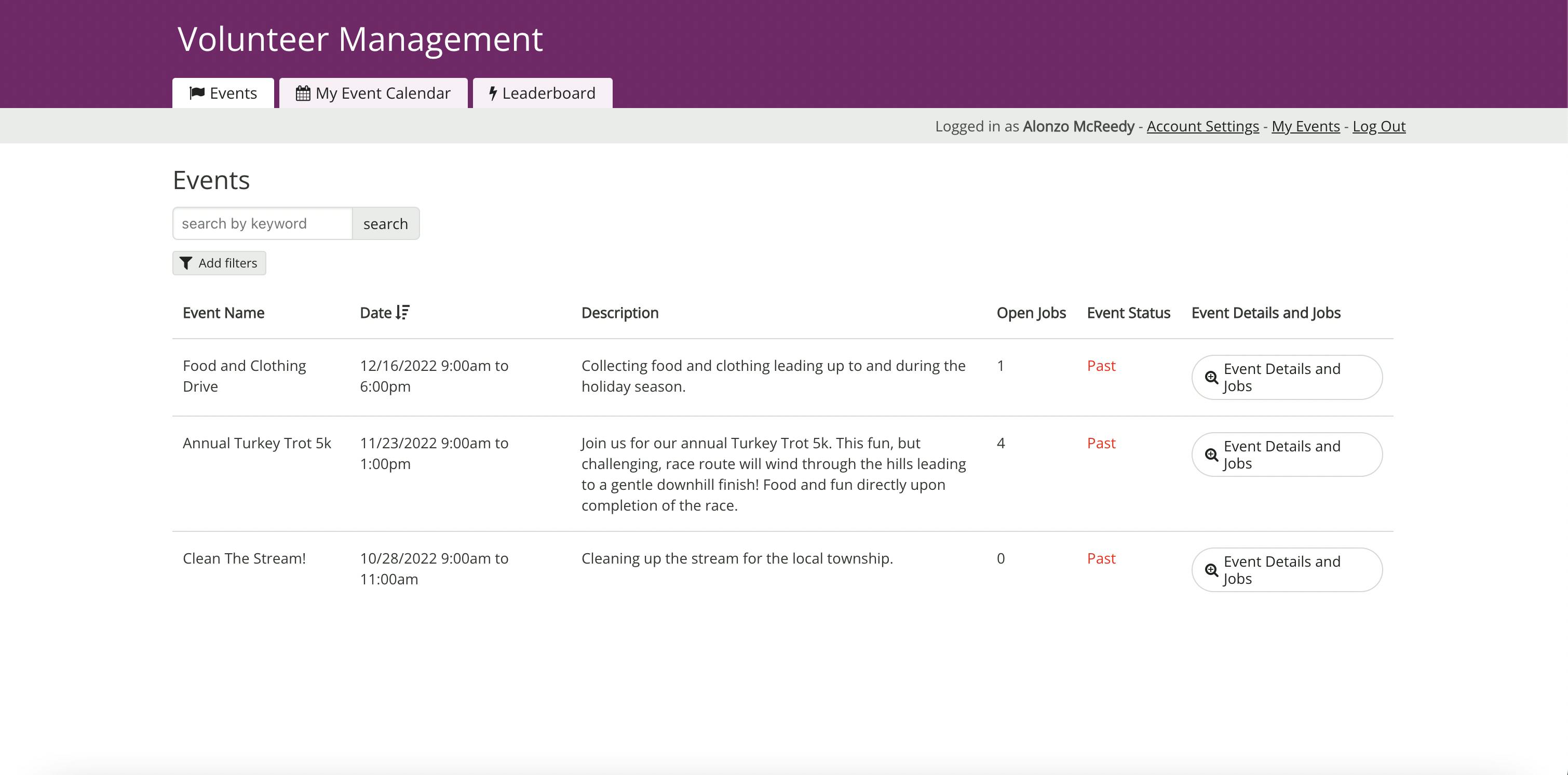This screenshot has height=775, width=1568.
Task: Expand the Add filters panel
Action: pos(219,262)
